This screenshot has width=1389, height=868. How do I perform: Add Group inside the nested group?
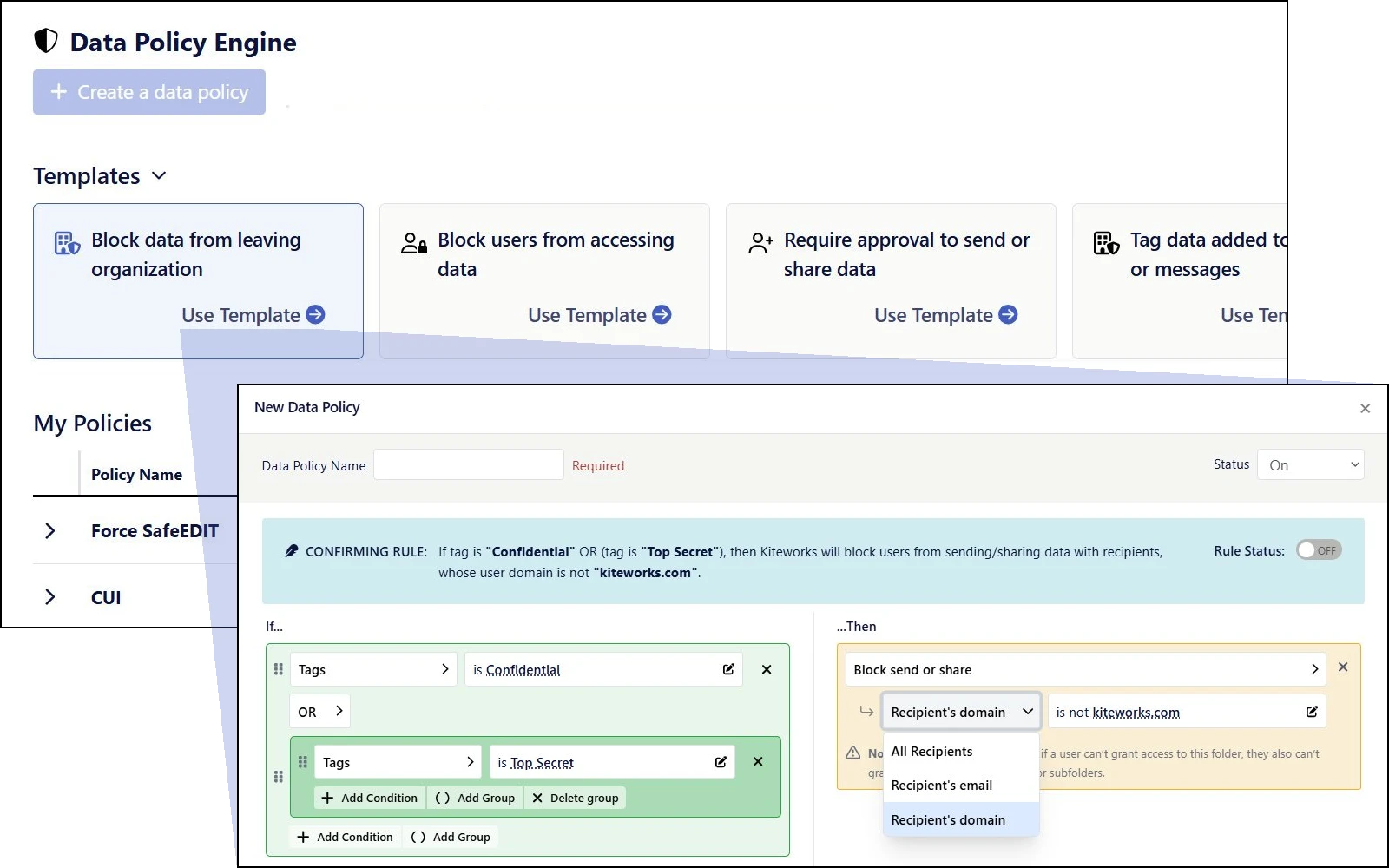point(475,798)
